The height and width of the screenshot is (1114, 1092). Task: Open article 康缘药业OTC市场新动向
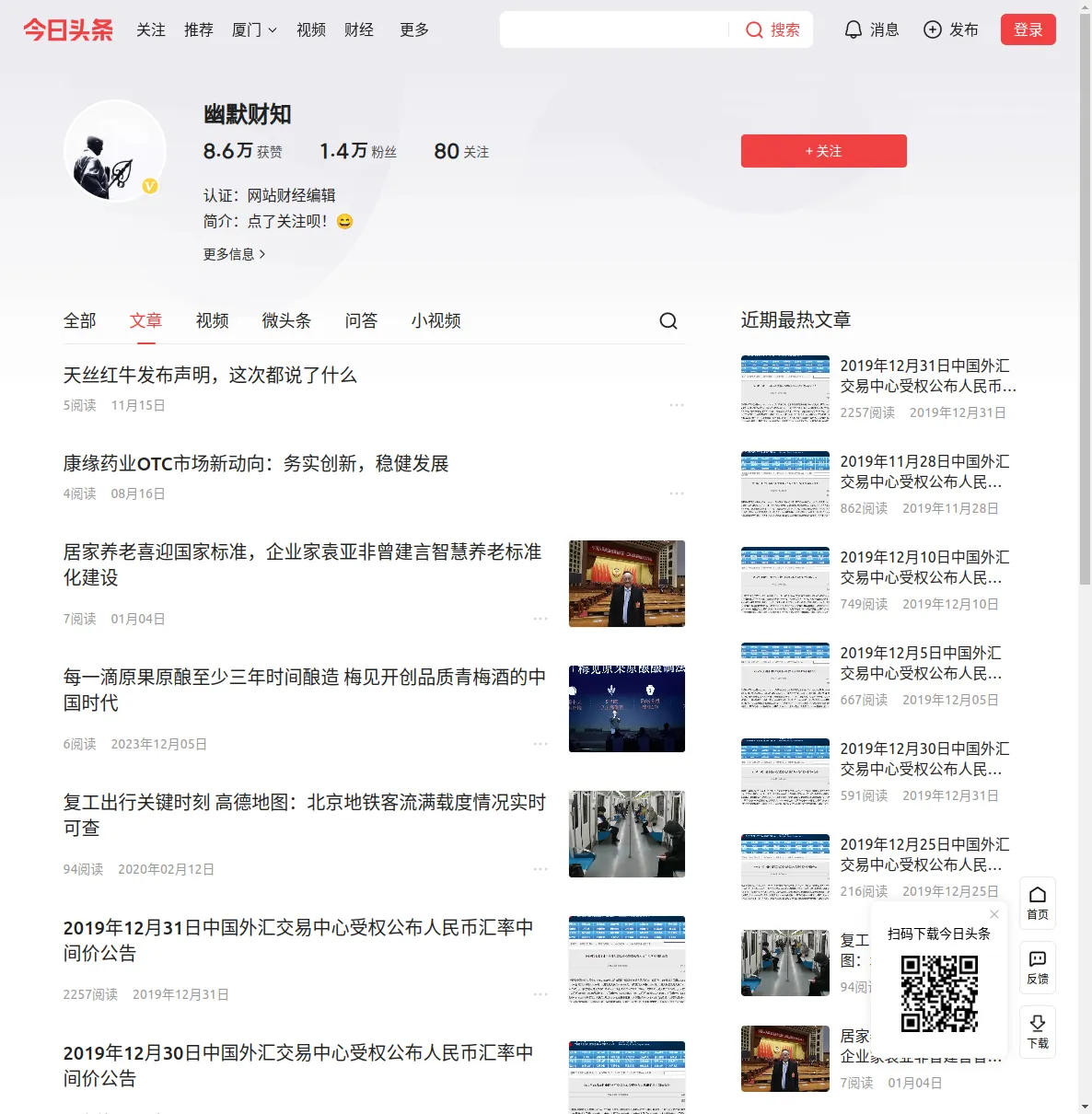256,463
